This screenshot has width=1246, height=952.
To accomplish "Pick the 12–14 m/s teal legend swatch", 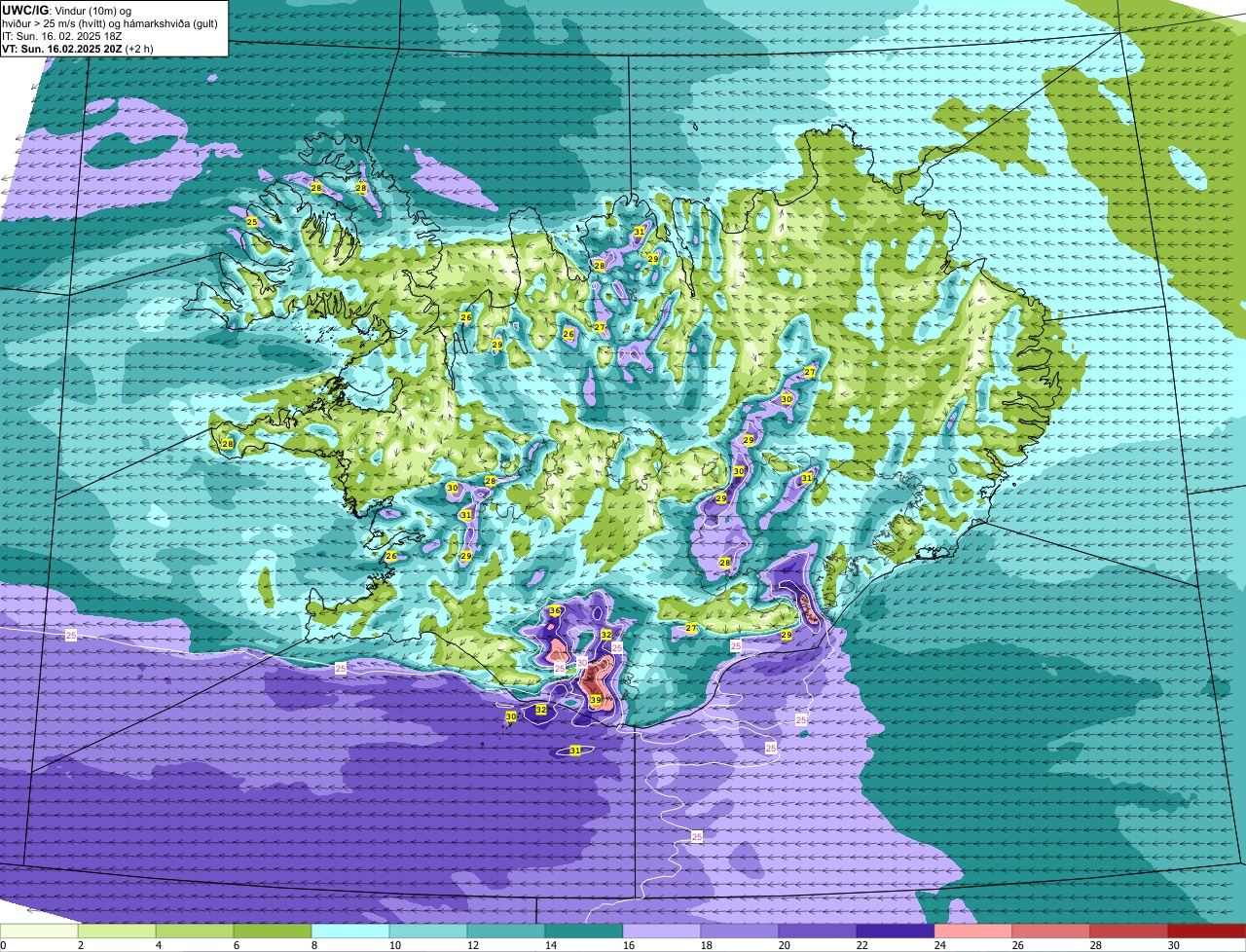I will click(506, 932).
